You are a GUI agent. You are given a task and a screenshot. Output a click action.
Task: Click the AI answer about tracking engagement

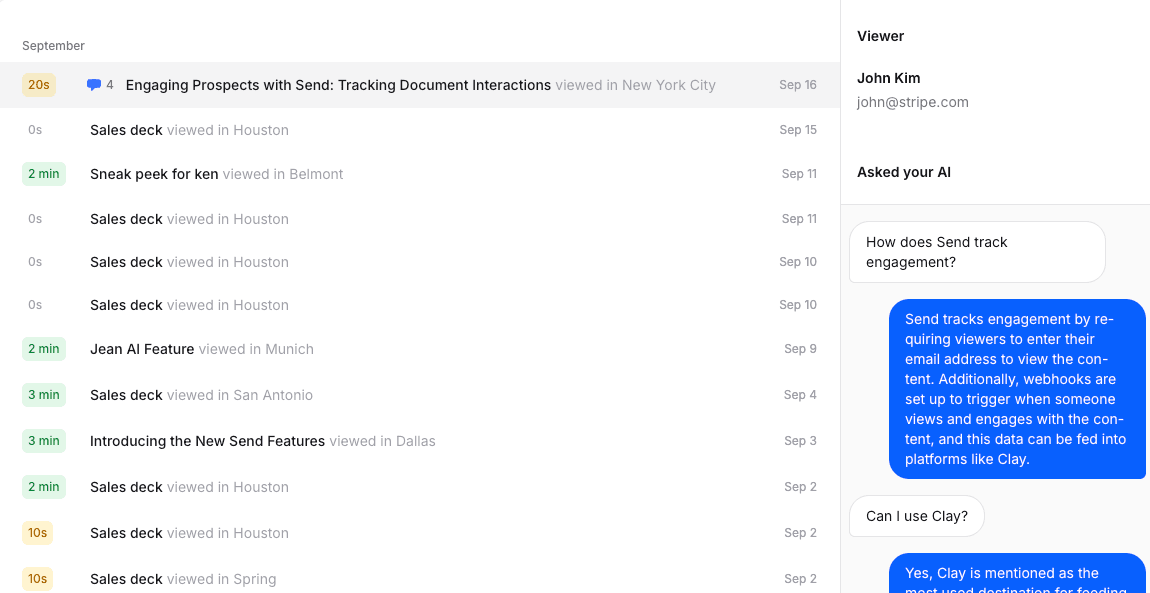click(x=1016, y=389)
